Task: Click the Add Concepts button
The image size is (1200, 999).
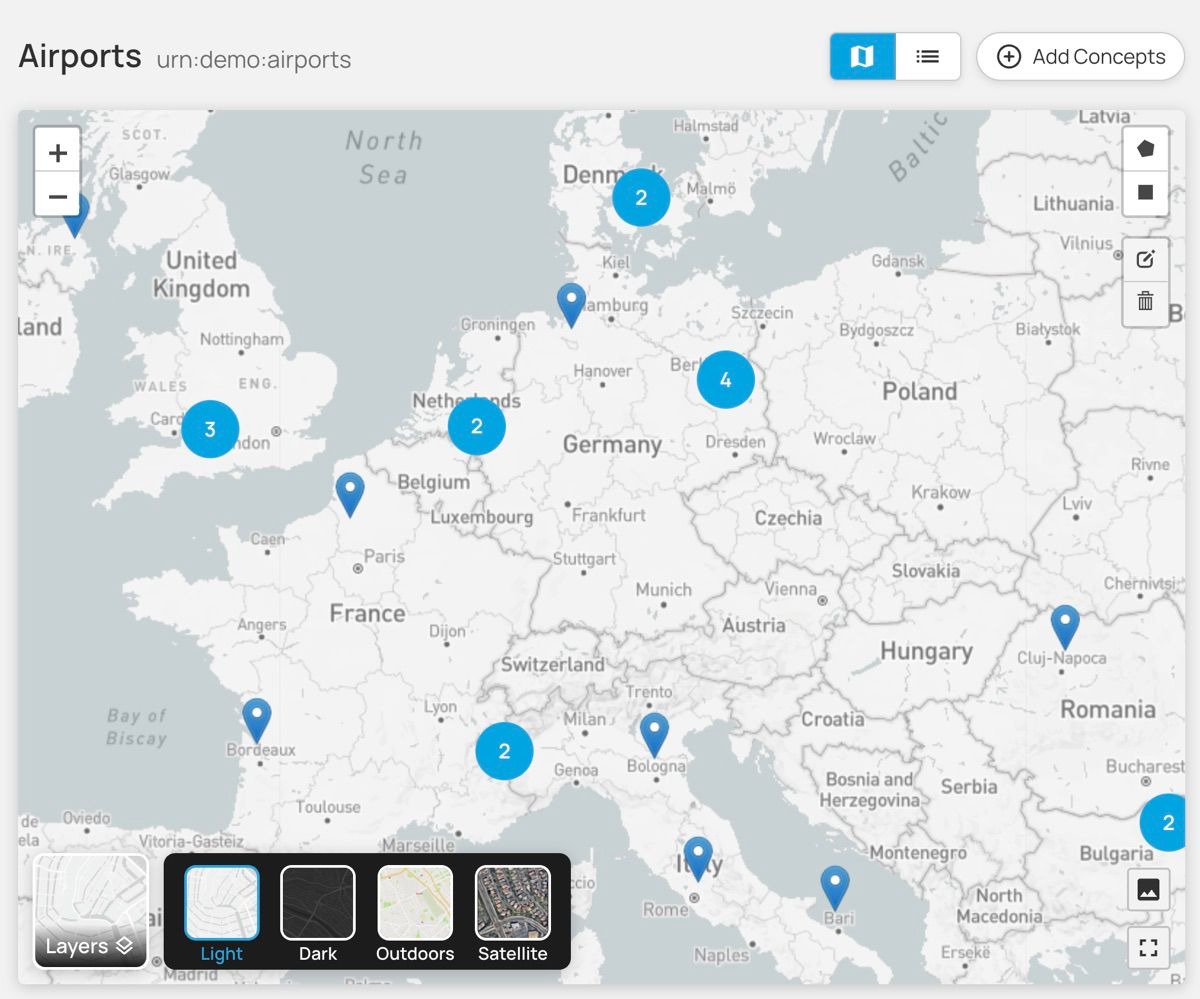Action: pyautogui.click(x=1081, y=57)
